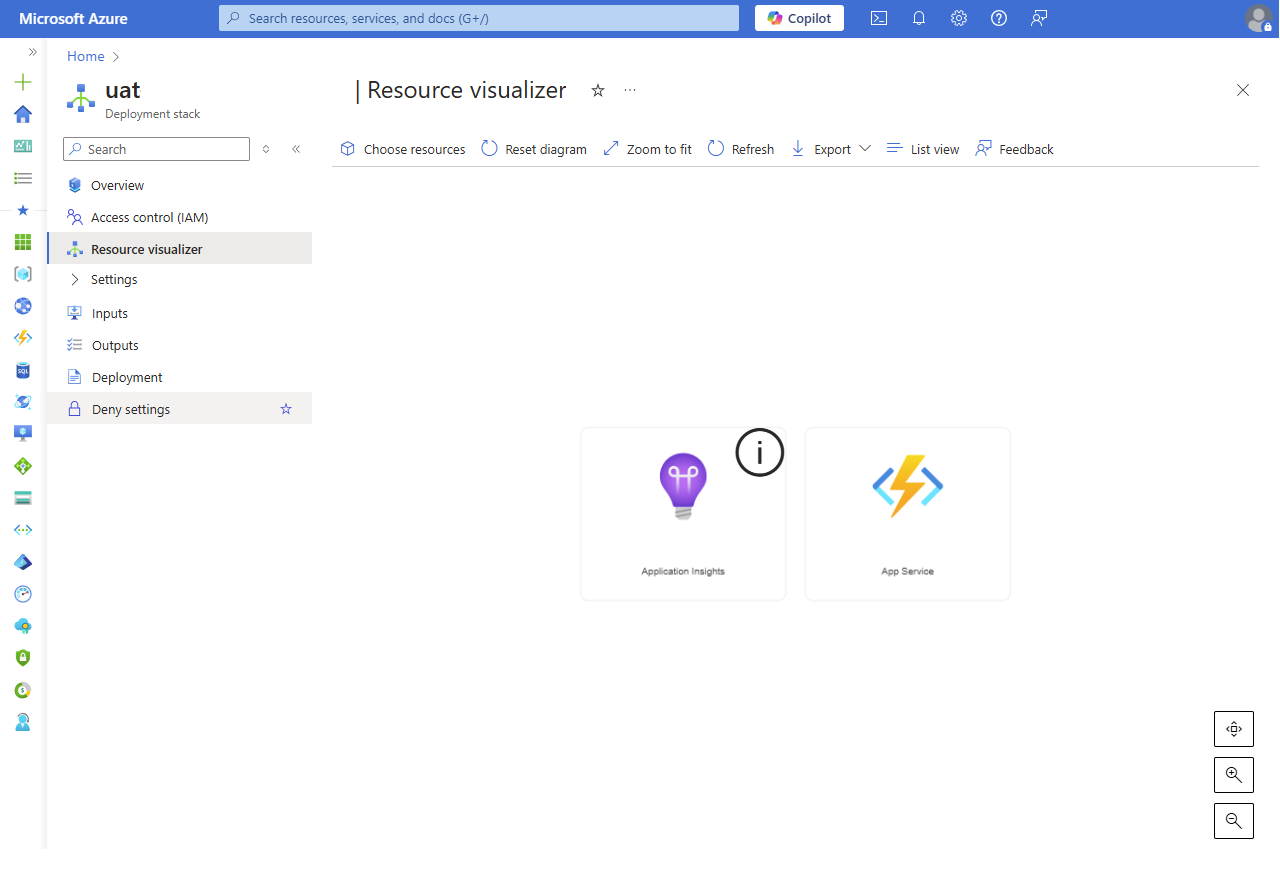The image size is (1280, 891).
Task: Collapse the resource menu with double chevron
Action: click(296, 149)
